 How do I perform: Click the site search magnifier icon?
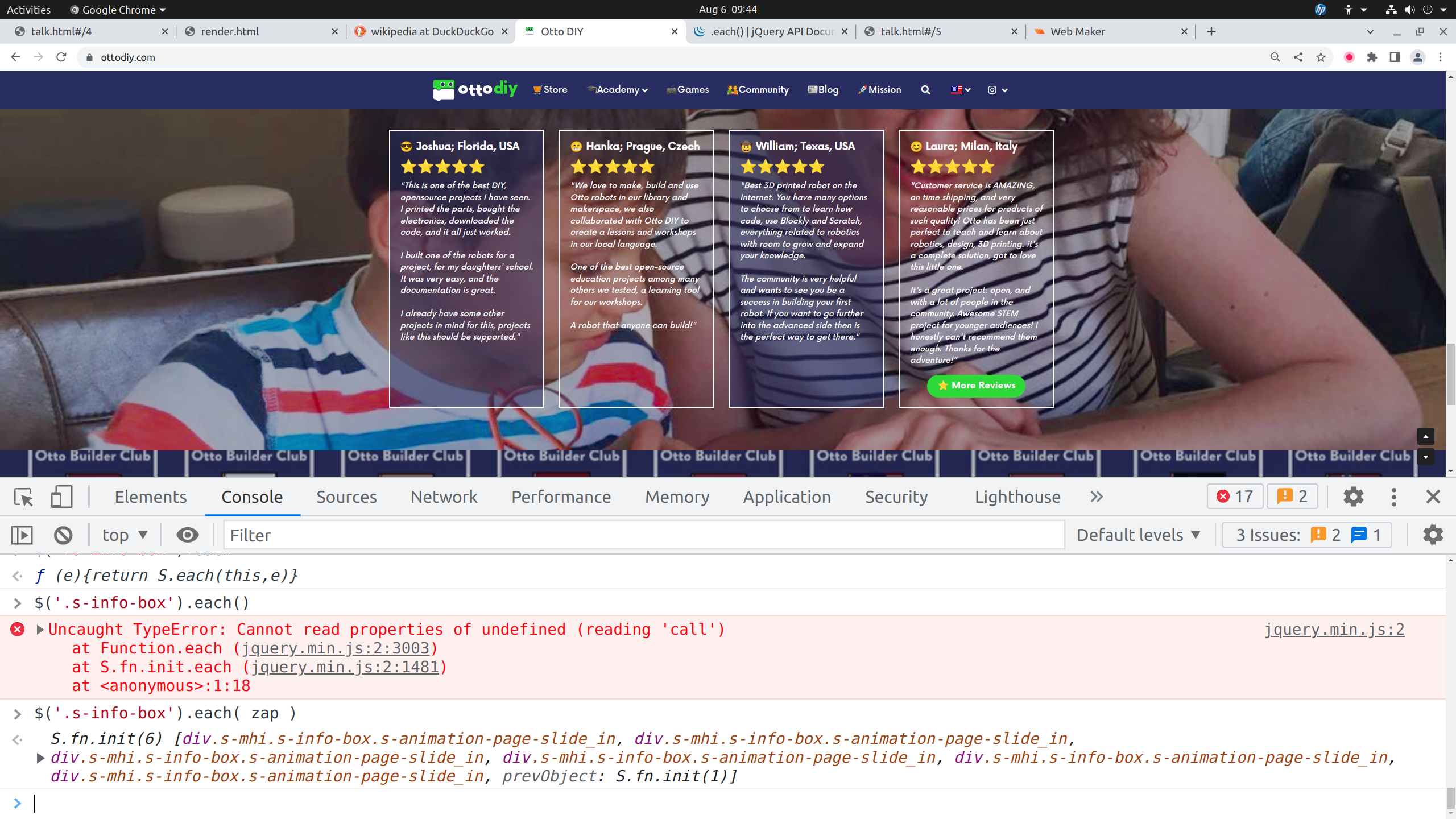pos(925,90)
